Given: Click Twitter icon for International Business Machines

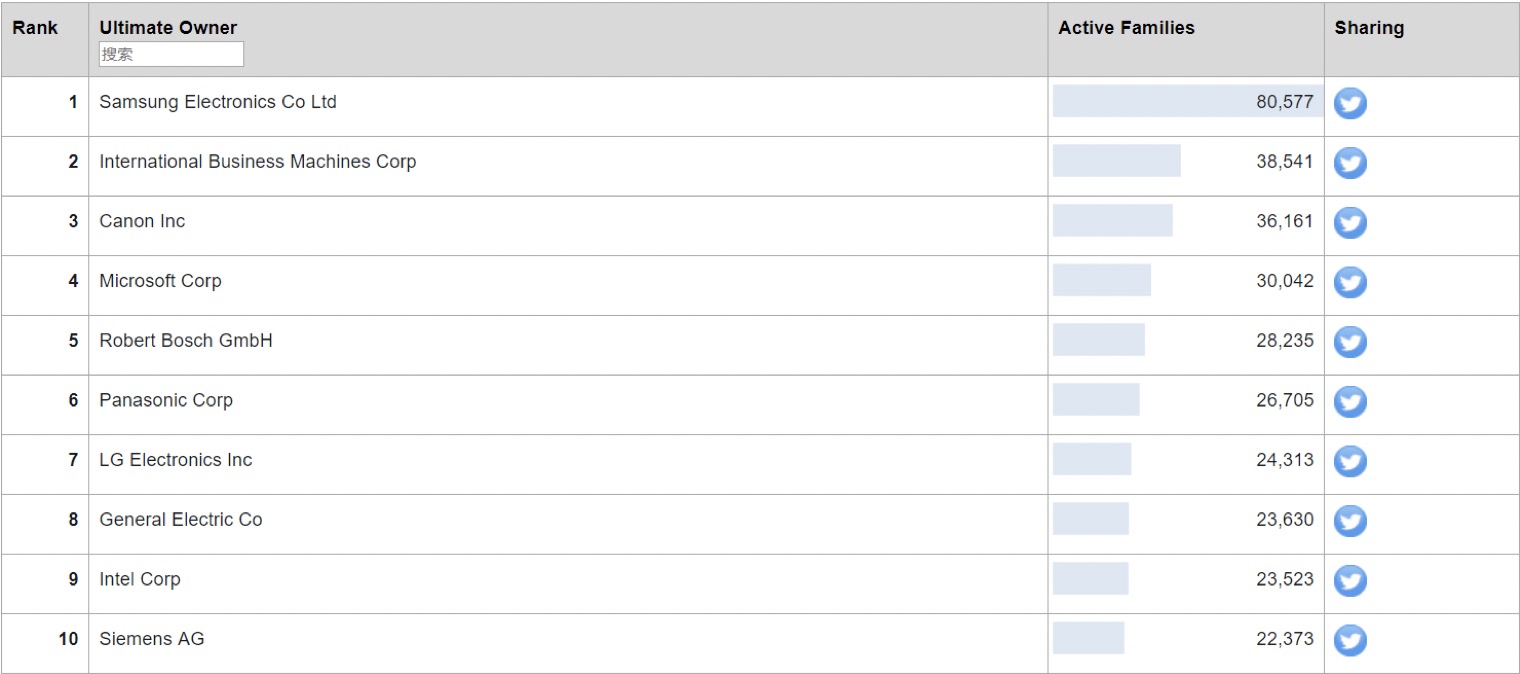Looking at the screenshot, I should 1350,163.
